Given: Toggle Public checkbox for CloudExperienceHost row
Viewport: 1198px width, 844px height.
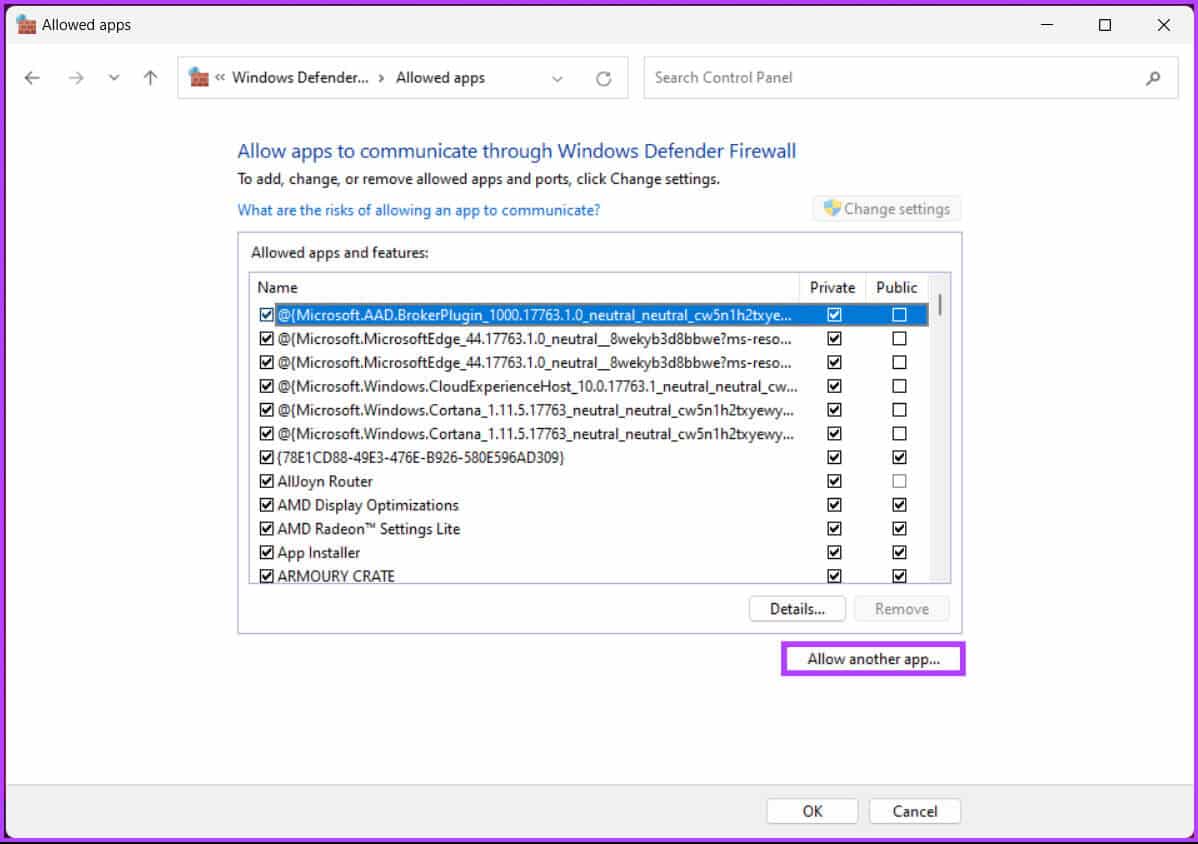Looking at the screenshot, I should pyautogui.click(x=899, y=386).
